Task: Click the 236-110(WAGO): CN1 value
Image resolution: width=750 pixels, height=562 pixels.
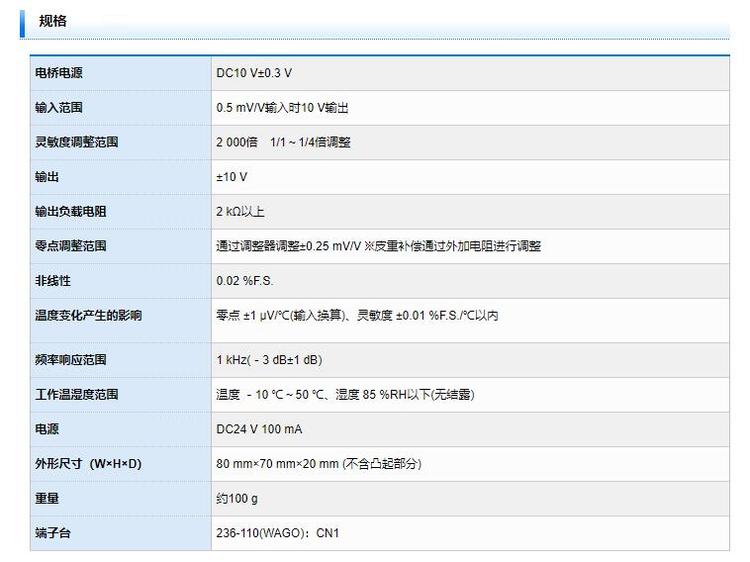Action: [278, 533]
